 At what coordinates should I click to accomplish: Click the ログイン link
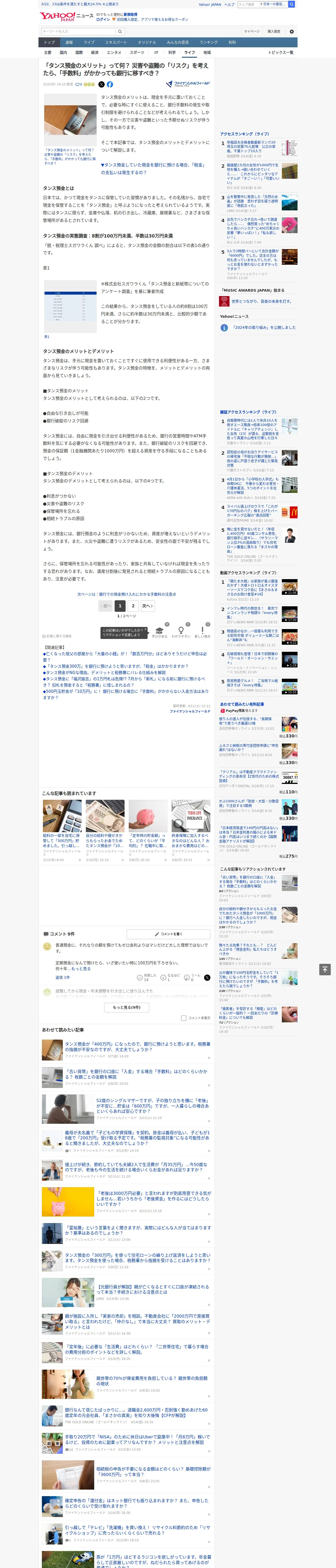[103, 20]
